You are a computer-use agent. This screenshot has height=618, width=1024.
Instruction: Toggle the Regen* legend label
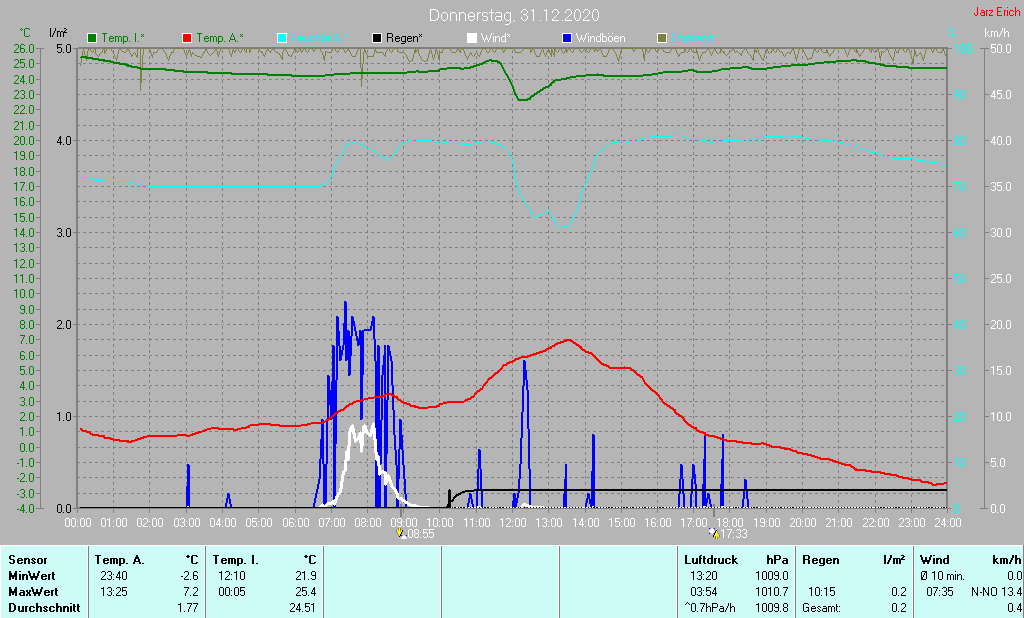pyautogui.click(x=404, y=39)
